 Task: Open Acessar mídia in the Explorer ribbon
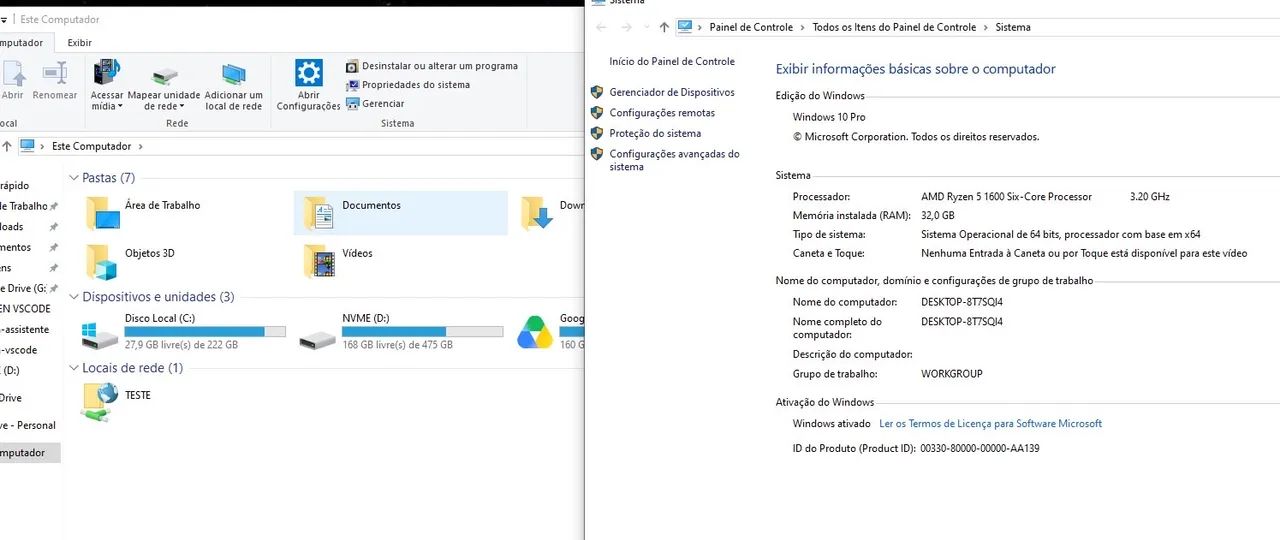click(x=107, y=84)
